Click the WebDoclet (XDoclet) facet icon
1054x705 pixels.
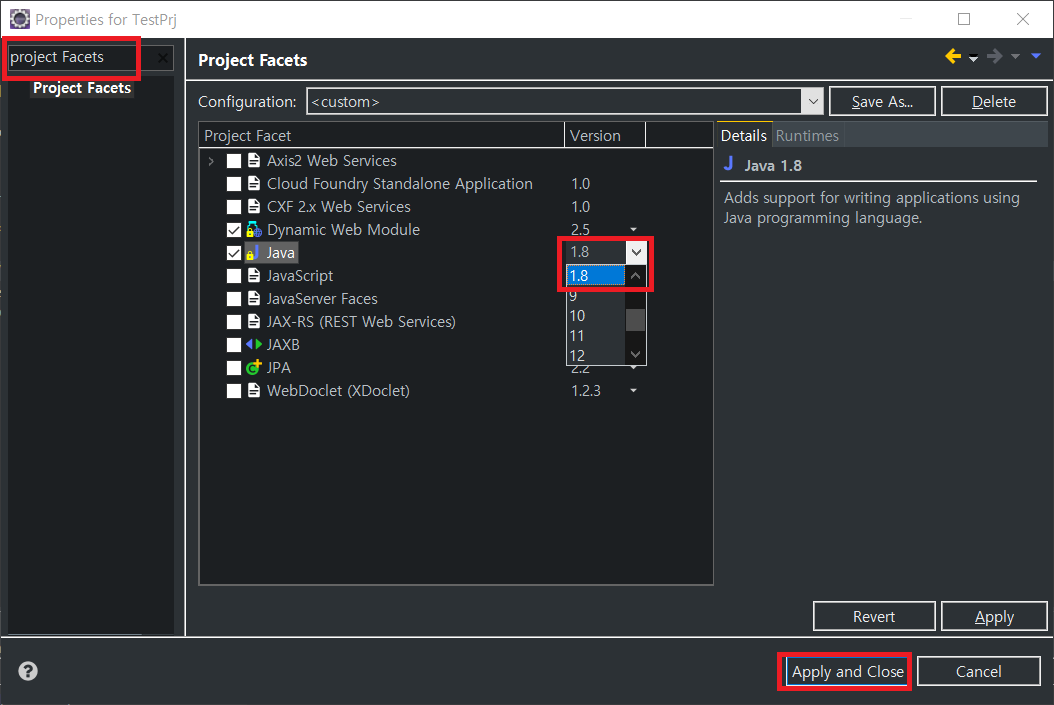pyautogui.click(x=253, y=390)
